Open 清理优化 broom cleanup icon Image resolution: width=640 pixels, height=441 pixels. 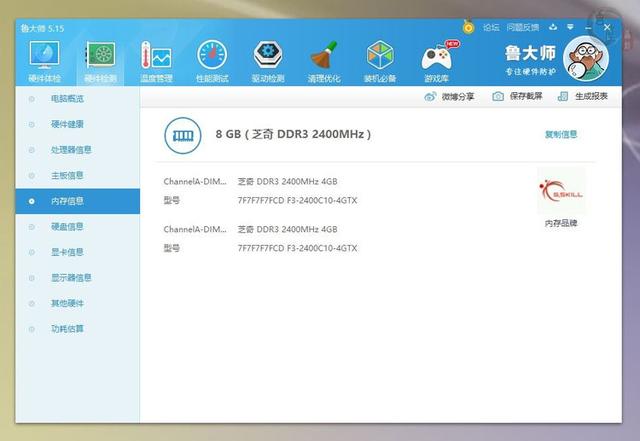point(324,54)
